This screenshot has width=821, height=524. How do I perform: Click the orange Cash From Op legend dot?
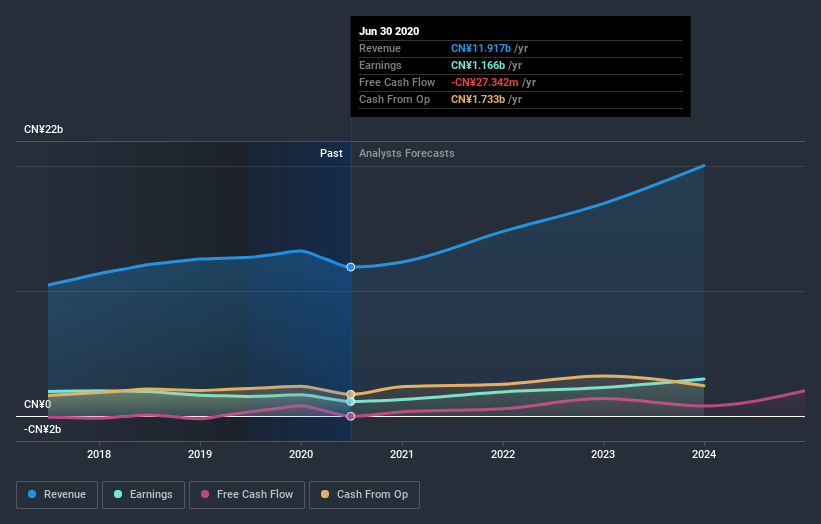[325, 494]
